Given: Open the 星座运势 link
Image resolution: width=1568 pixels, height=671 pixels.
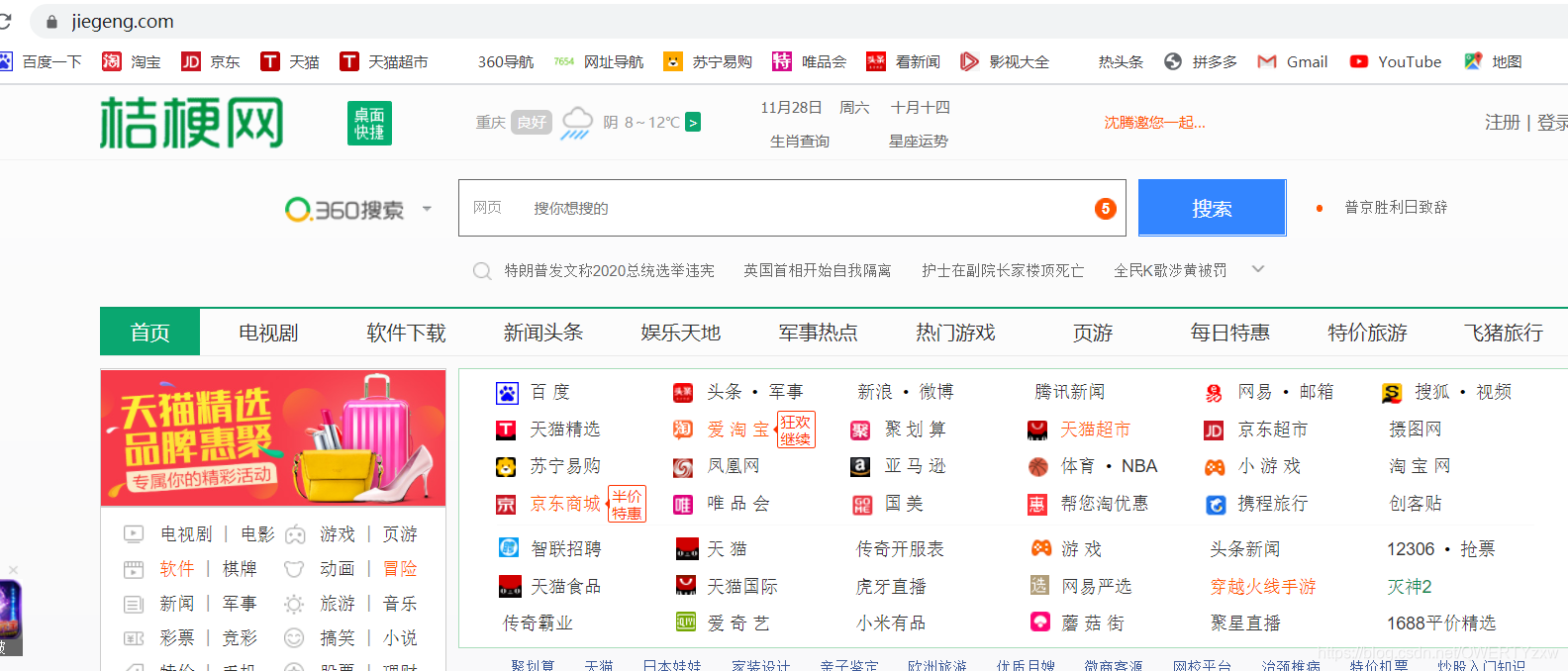Looking at the screenshot, I should (919, 142).
